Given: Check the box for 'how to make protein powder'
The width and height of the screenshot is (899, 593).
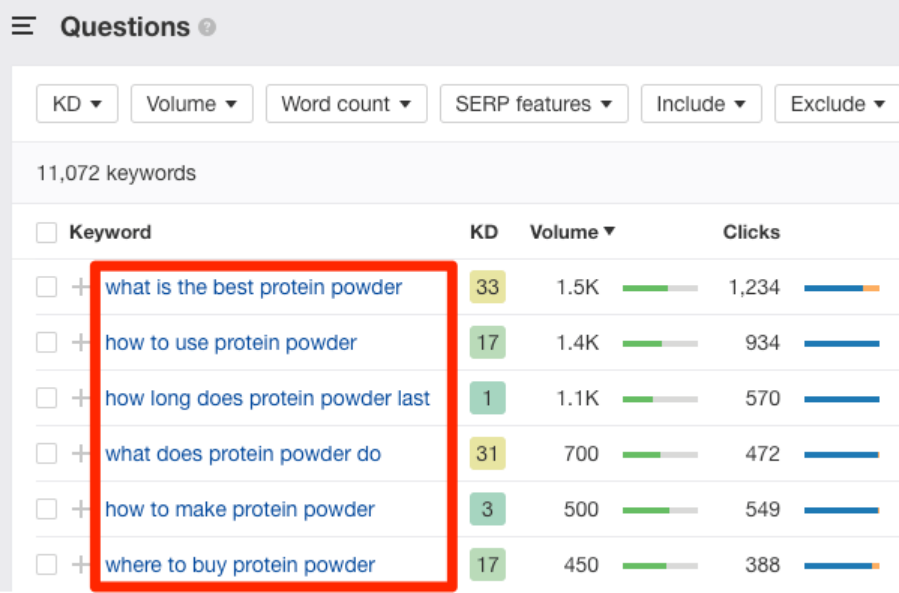Looking at the screenshot, I should tap(46, 509).
